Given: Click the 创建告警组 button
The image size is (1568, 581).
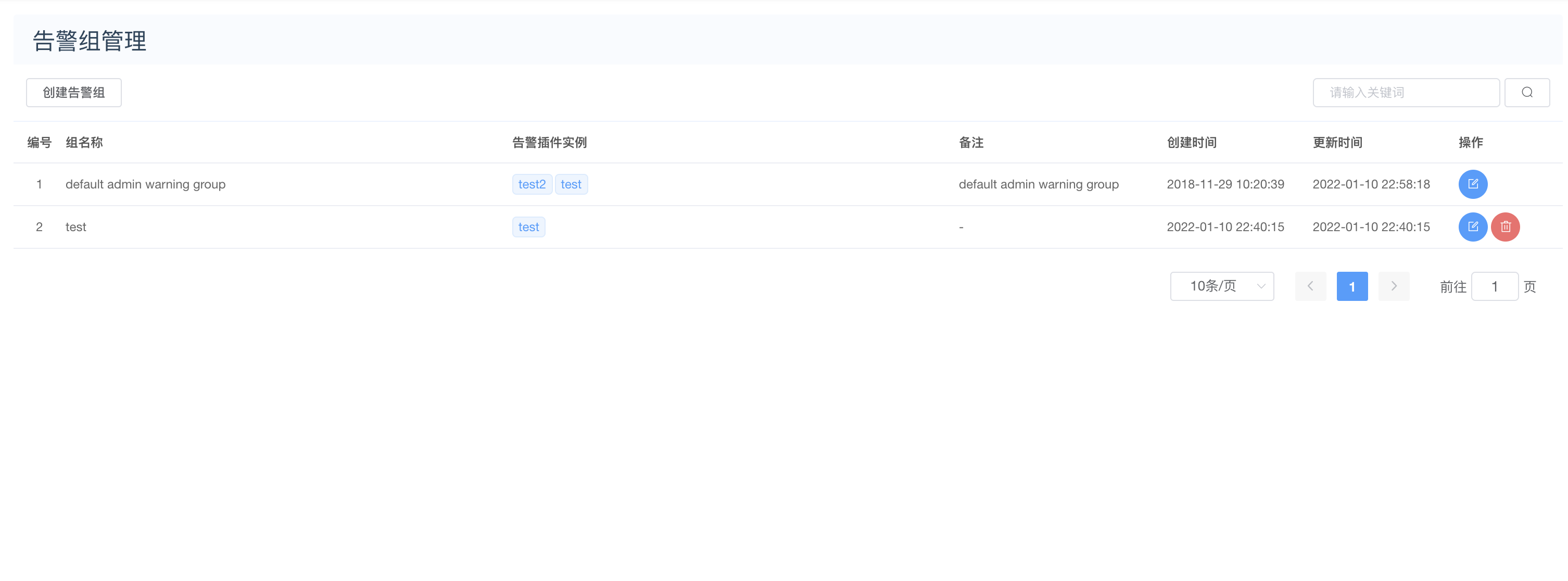Looking at the screenshot, I should pos(73,93).
